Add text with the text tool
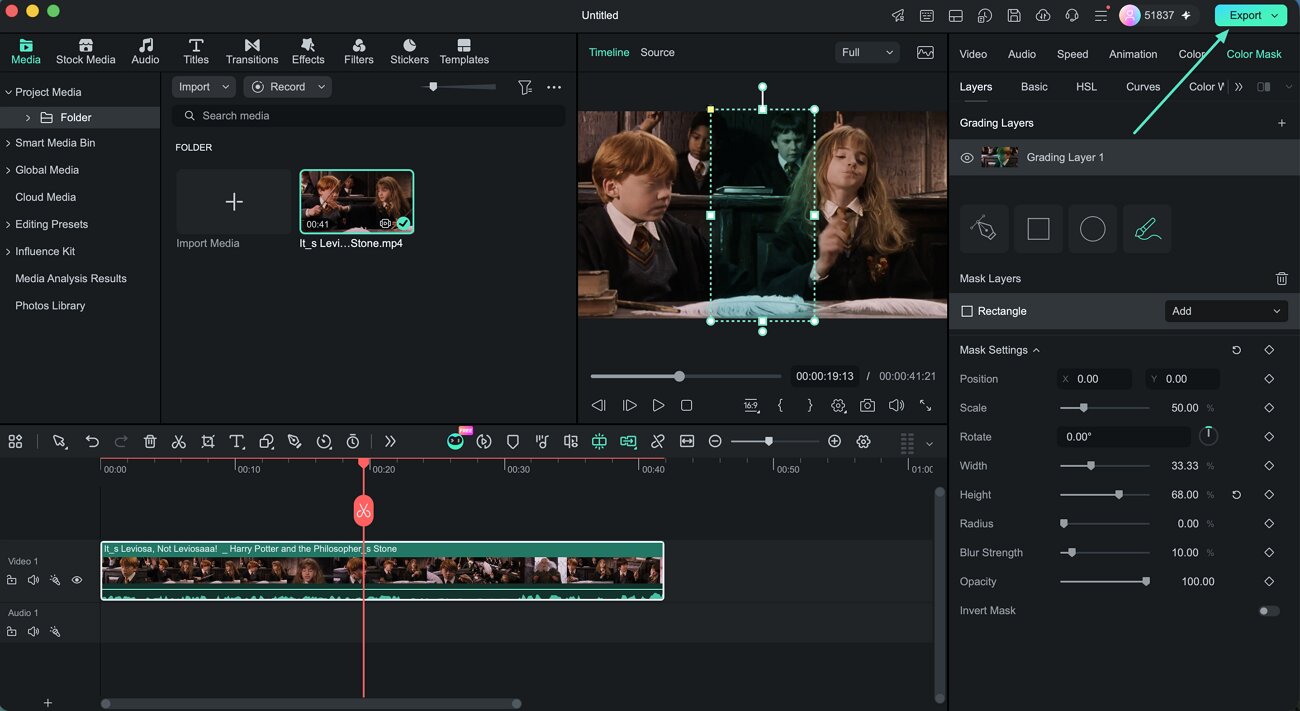Viewport: 1300px width, 711px height. pos(237,441)
